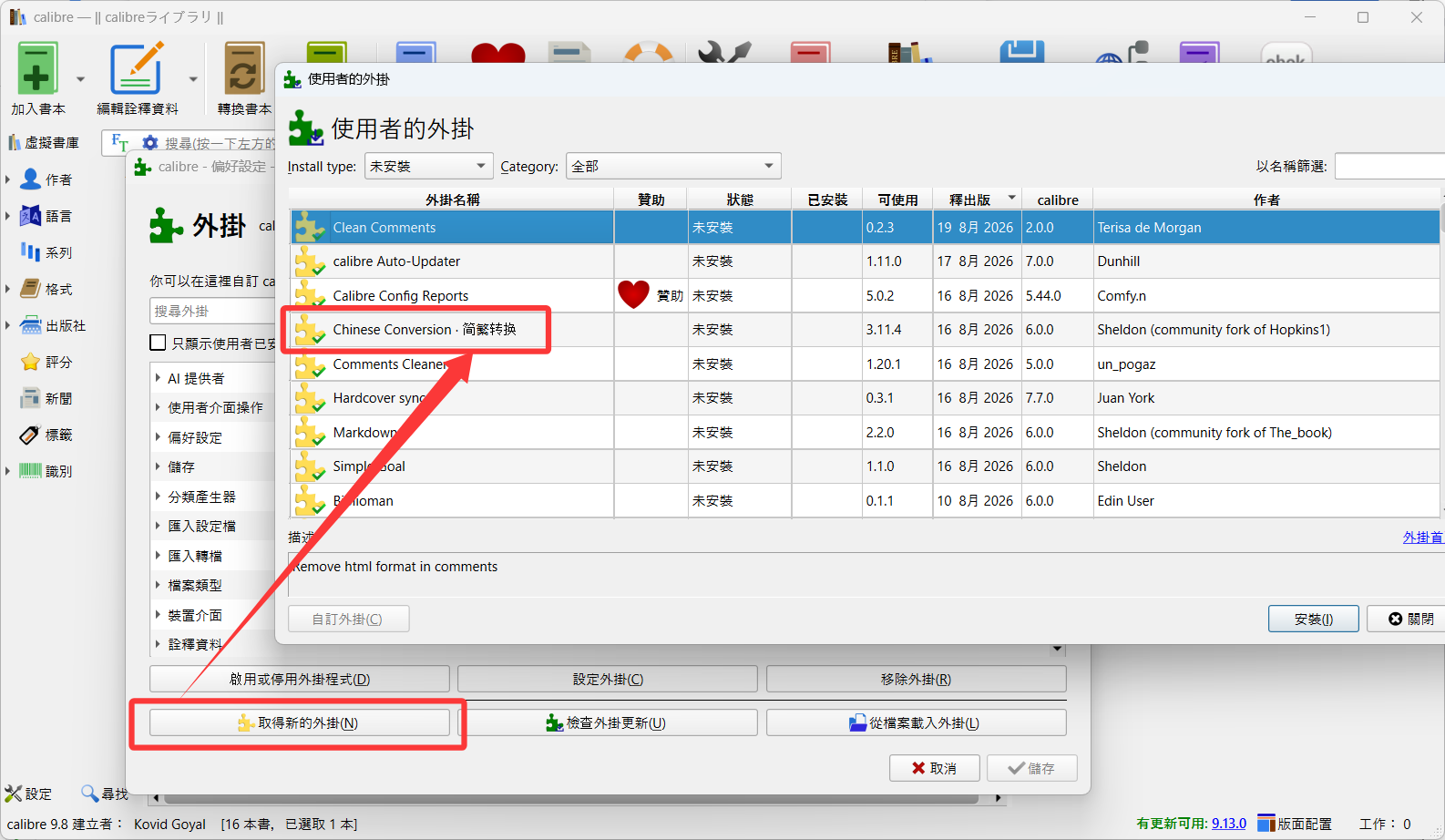Click the wrench preferences toolbar icon
The width and height of the screenshot is (1445, 840).
coord(724,53)
